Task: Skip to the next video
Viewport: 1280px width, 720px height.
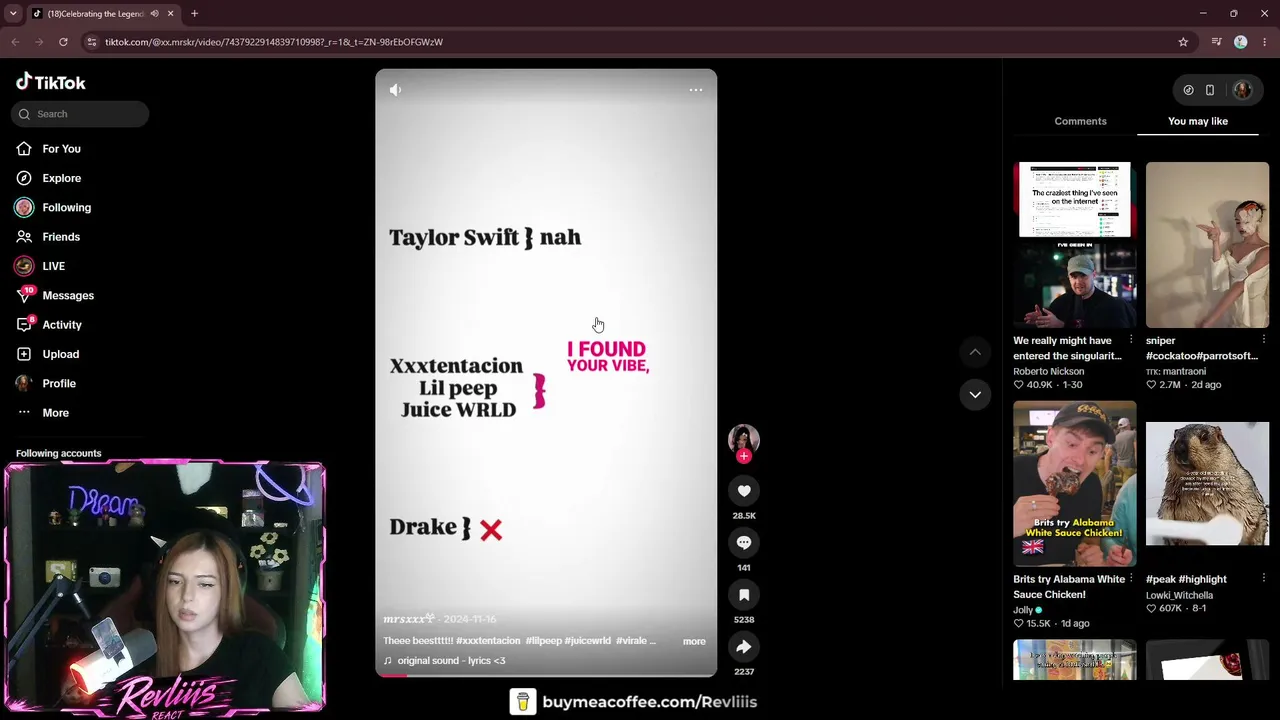Action: click(x=975, y=395)
